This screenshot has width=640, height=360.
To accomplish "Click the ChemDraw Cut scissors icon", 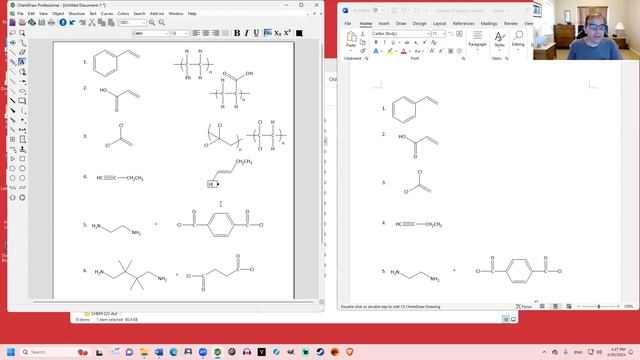I will (x=92, y=22).
